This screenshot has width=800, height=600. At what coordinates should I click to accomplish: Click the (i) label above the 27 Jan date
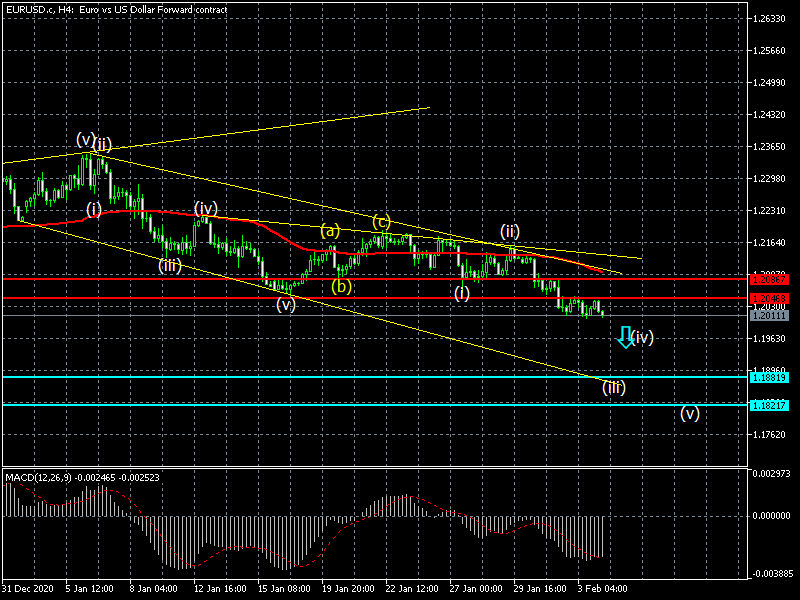tap(462, 293)
